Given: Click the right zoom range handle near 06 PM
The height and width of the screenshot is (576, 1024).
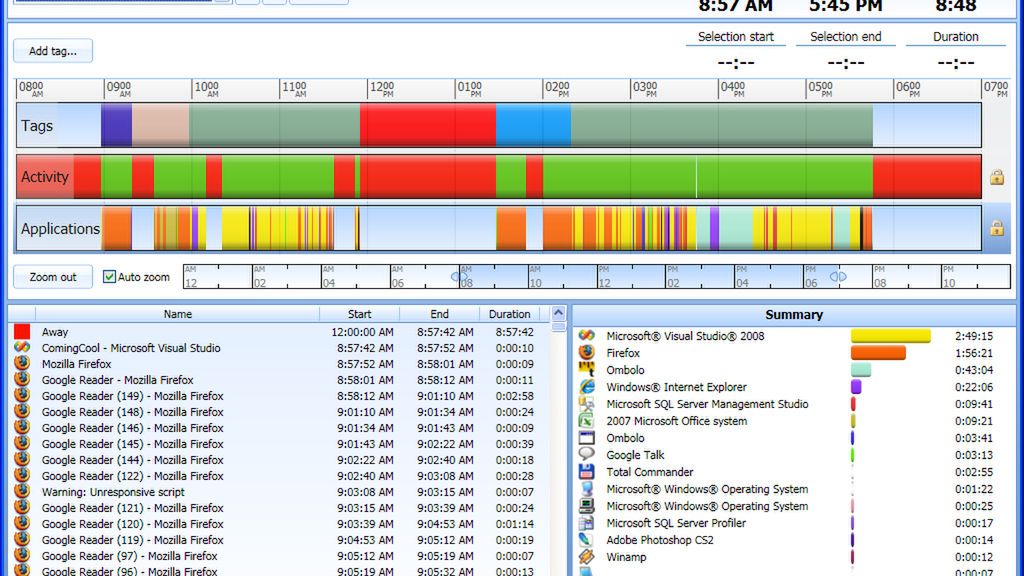Looking at the screenshot, I should pos(838,277).
